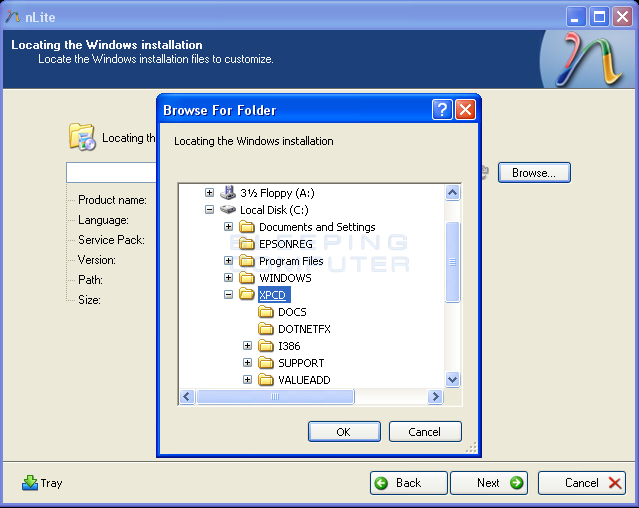Expand the VALUEADD folder node

click(247, 380)
